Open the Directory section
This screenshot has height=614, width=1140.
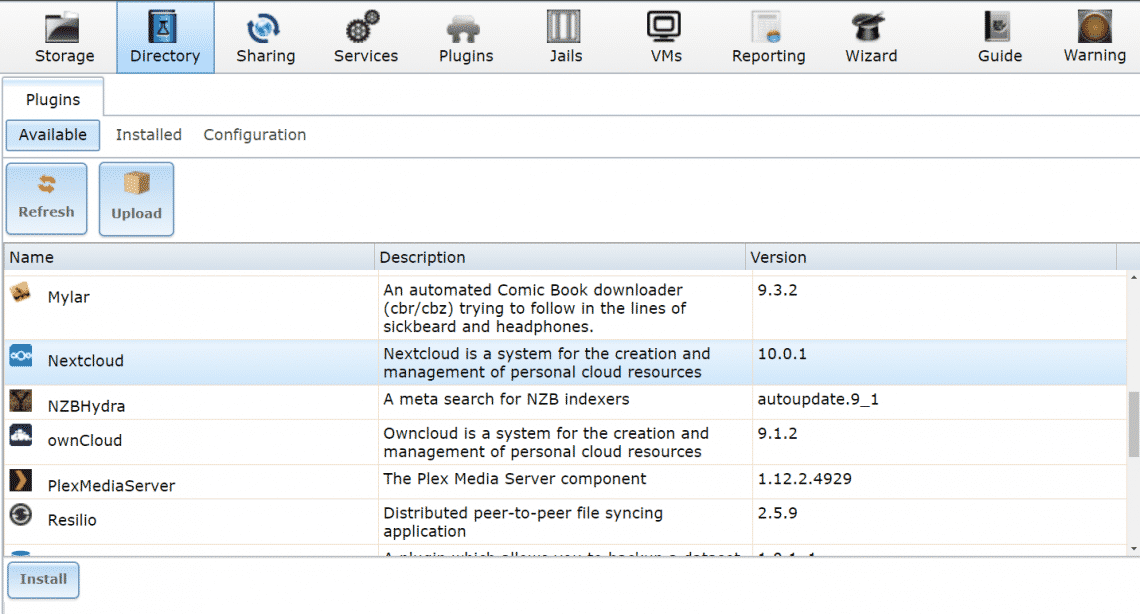pos(165,38)
